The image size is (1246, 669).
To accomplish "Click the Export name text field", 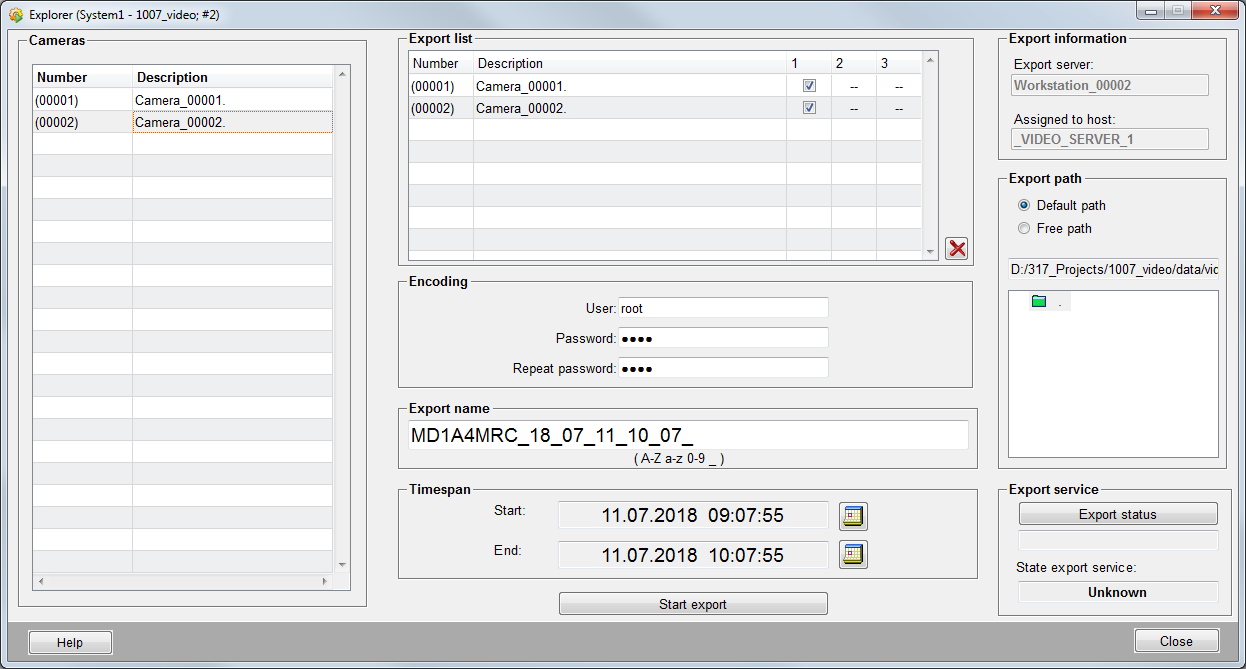I will pos(688,435).
